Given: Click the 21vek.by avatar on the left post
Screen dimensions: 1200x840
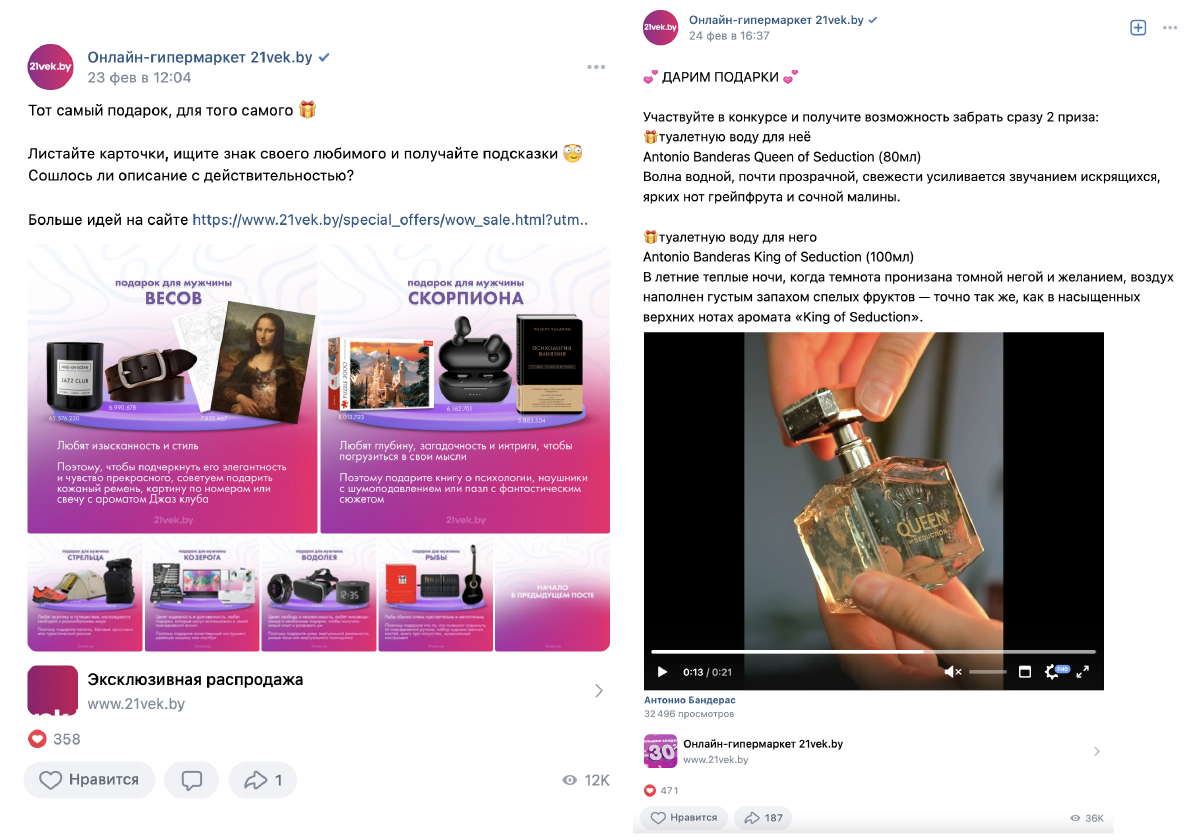Looking at the screenshot, I should tap(51, 67).
